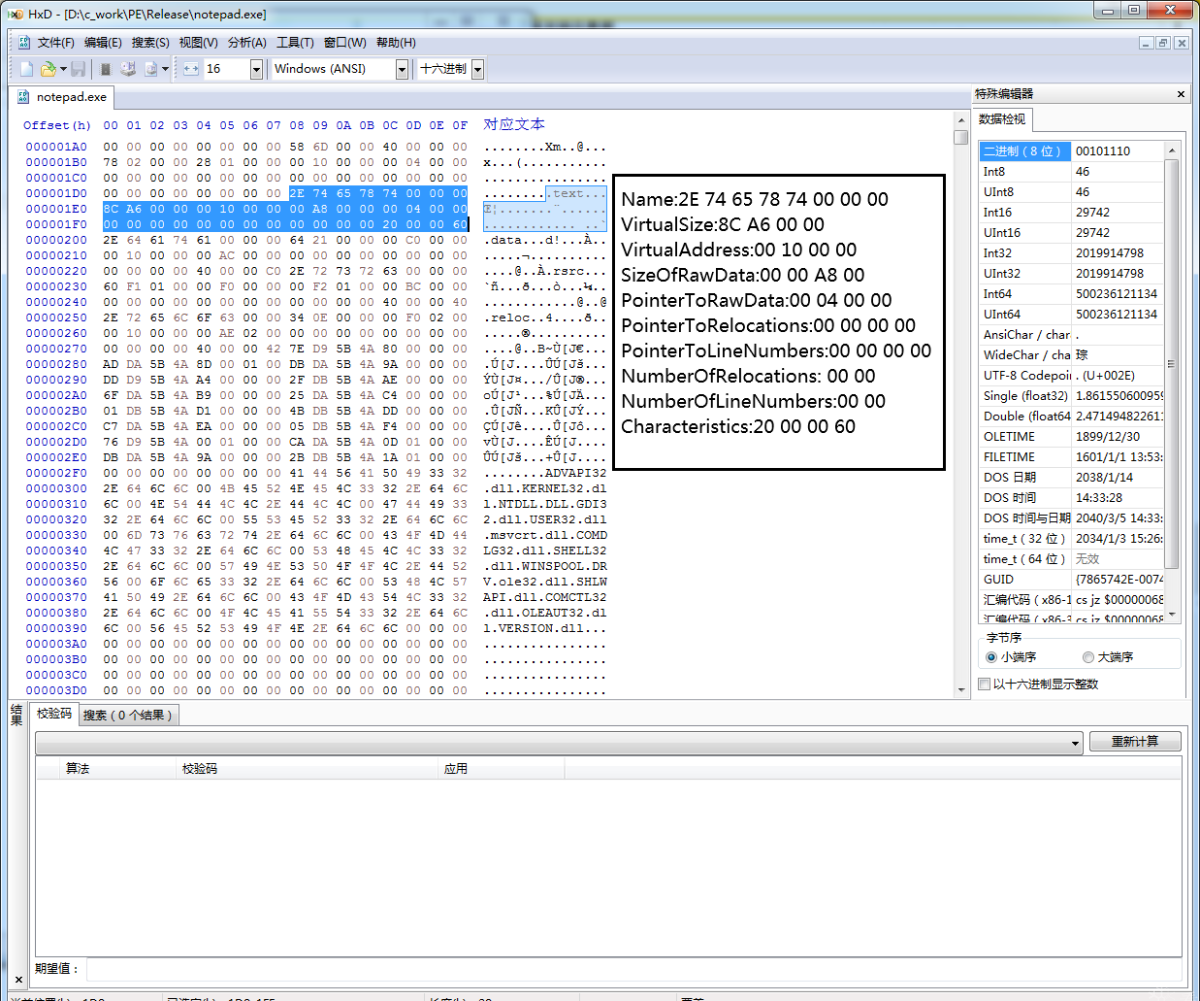1200x1001 pixels.
Task: Click decoded text 2.dll.USER32.dll
Action: 544,519
